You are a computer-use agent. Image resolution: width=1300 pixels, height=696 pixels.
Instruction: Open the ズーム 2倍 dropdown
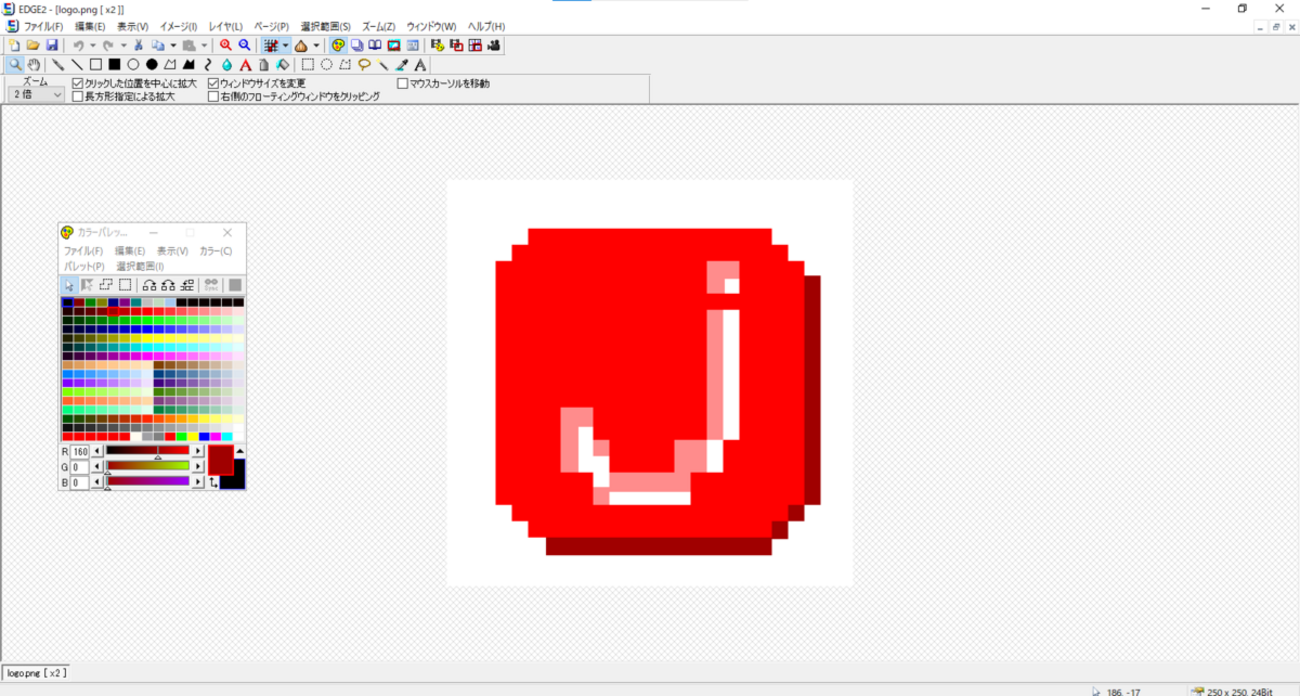click(36, 94)
